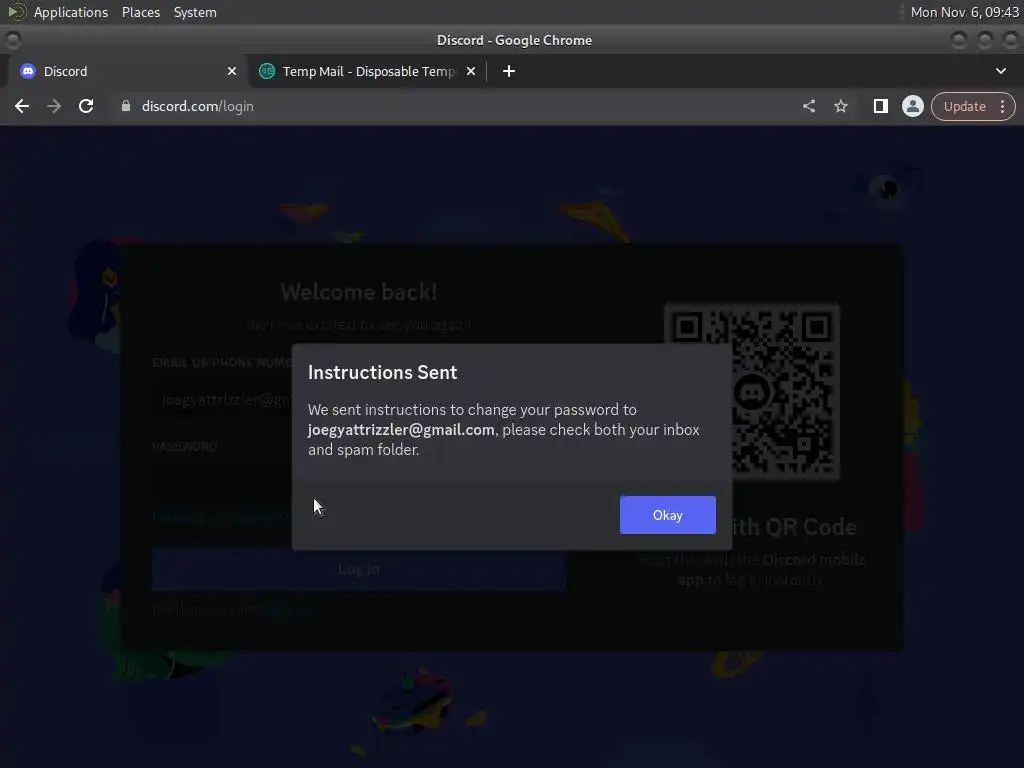This screenshot has height=768, width=1024.
Task: Click the Instructions Sent heading
Action: (383, 372)
